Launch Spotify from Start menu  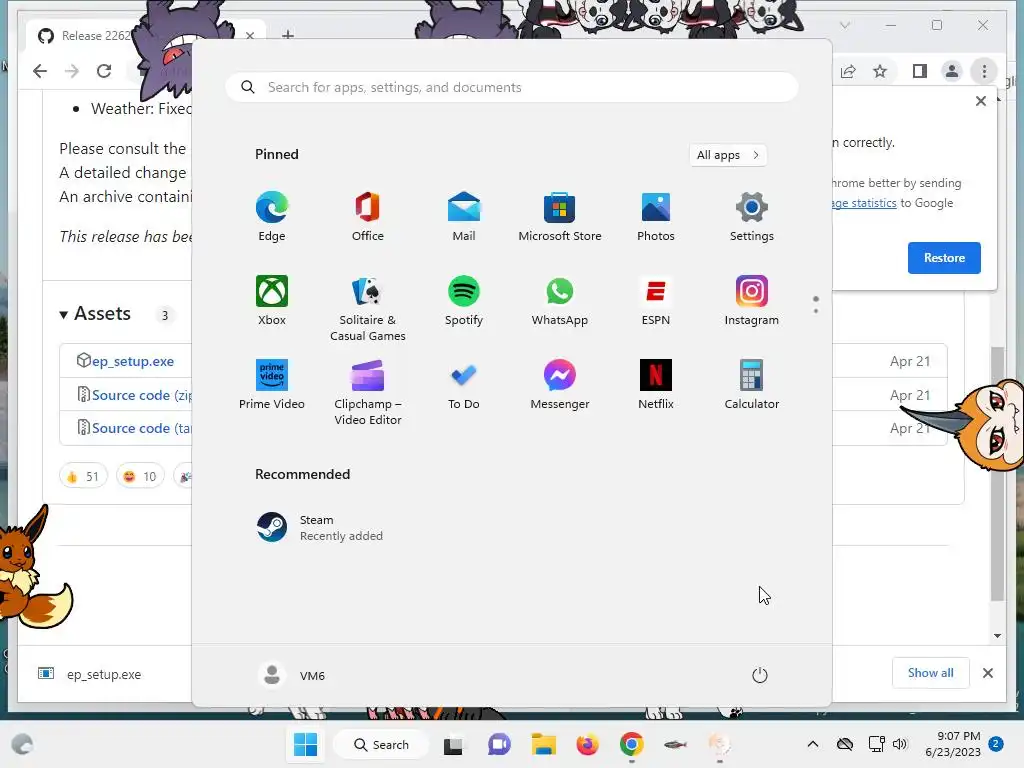[x=464, y=301]
